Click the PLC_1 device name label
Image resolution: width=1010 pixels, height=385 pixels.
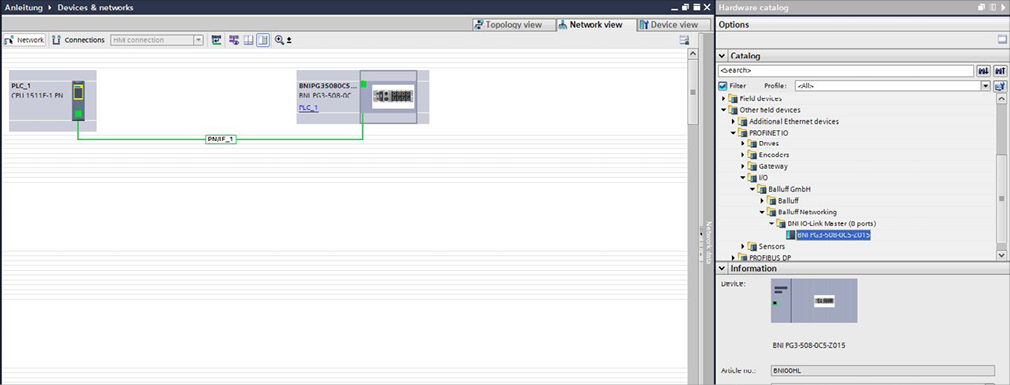coord(21,86)
